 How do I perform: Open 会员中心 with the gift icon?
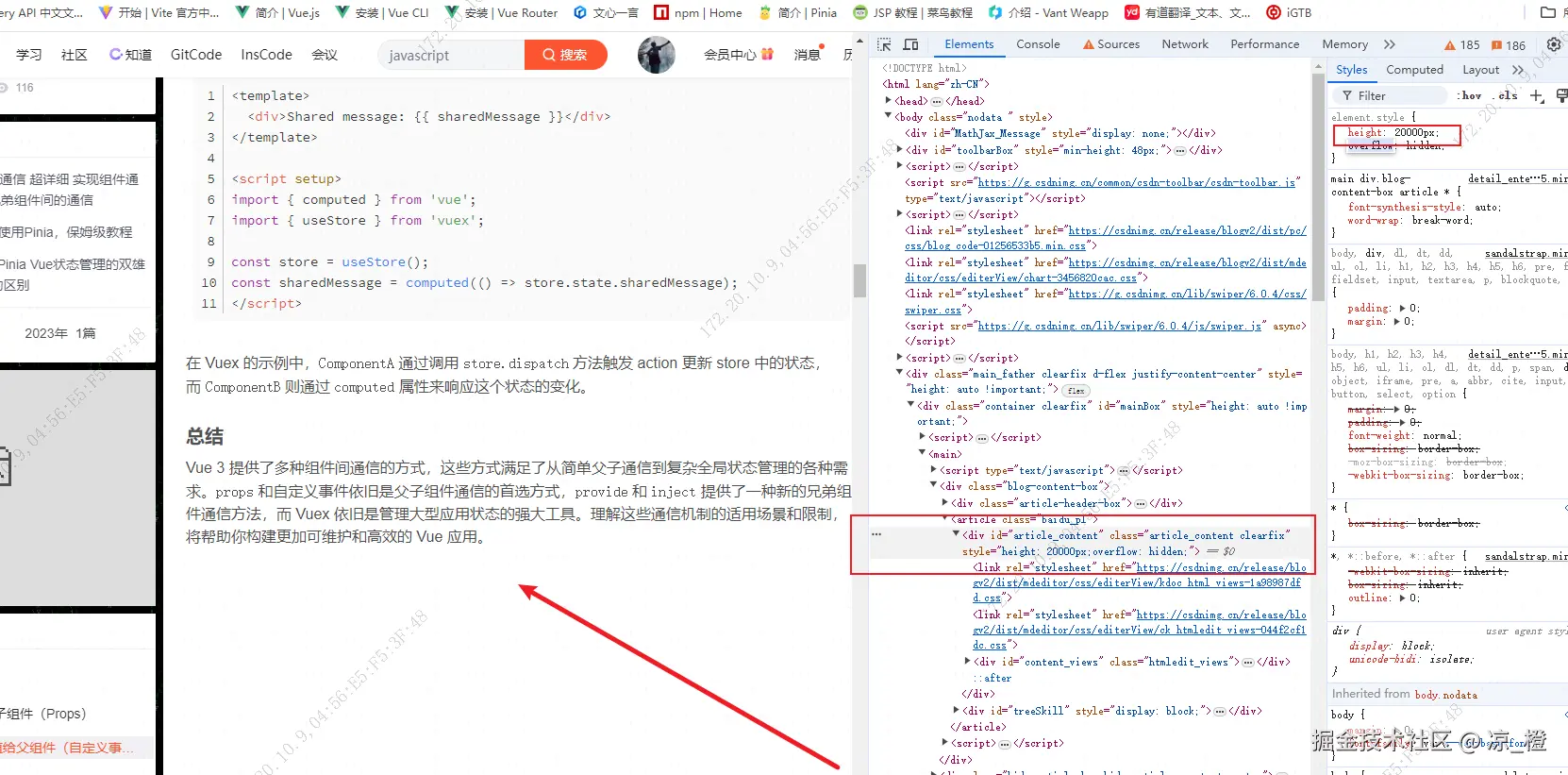(738, 55)
